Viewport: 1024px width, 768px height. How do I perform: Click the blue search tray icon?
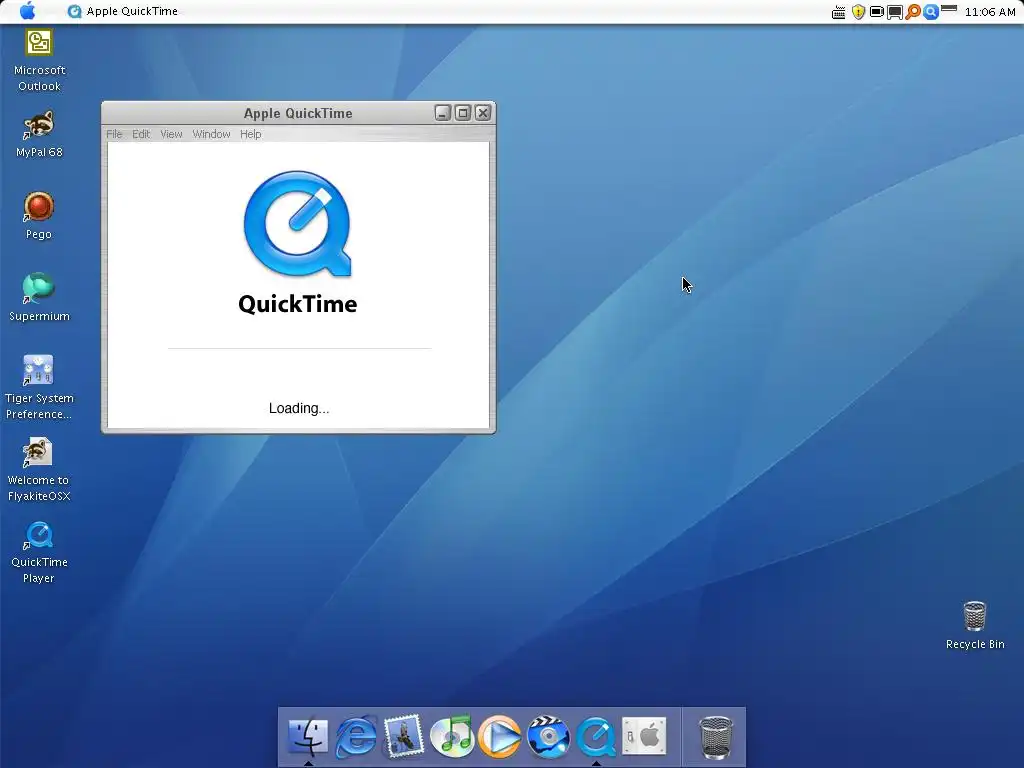[x=931, y=12]
